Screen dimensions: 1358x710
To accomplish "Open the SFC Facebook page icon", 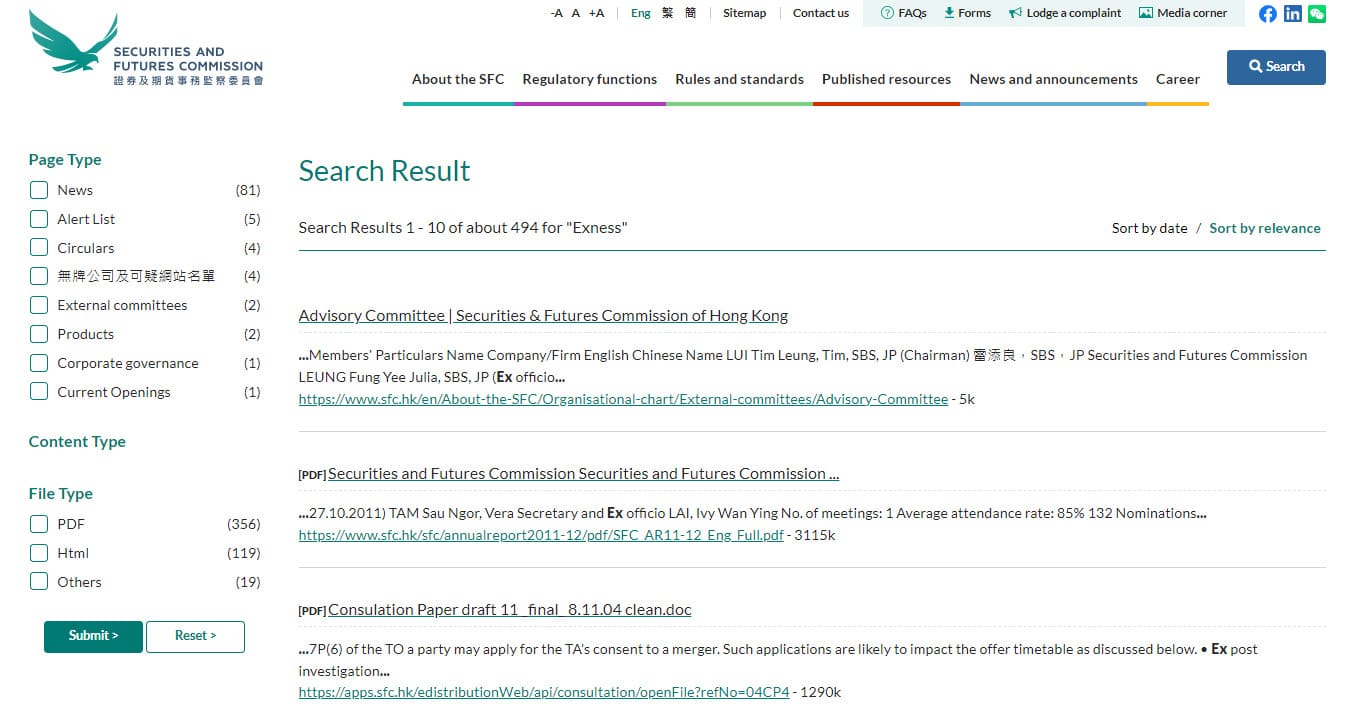I will coord(1268,14).
